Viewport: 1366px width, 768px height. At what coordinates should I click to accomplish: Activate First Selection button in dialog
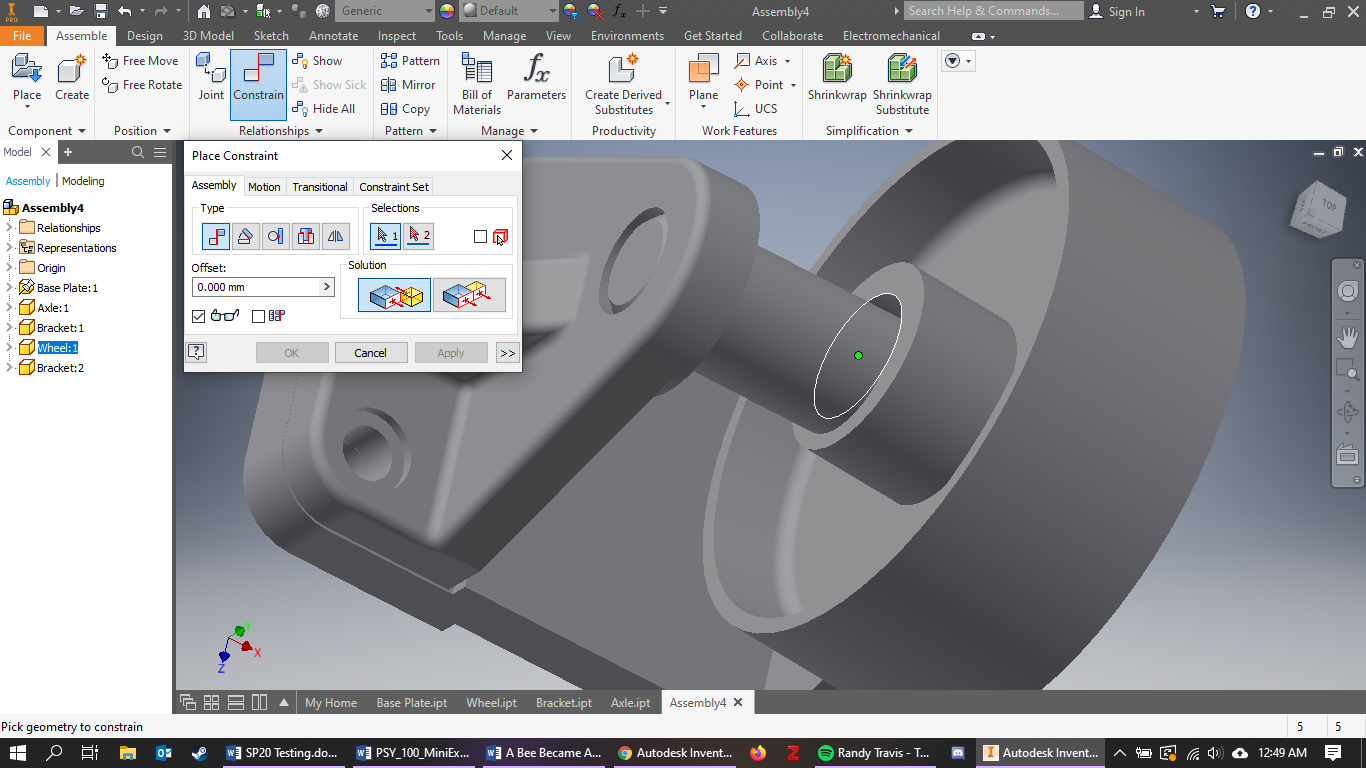pos(385,236)
